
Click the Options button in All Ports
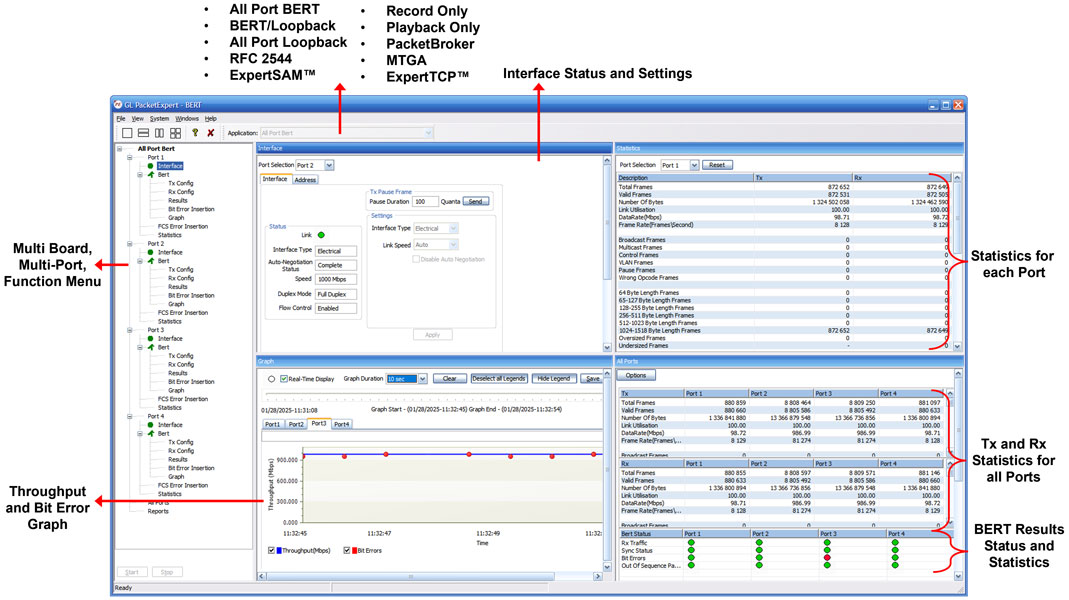pos(636,375)
